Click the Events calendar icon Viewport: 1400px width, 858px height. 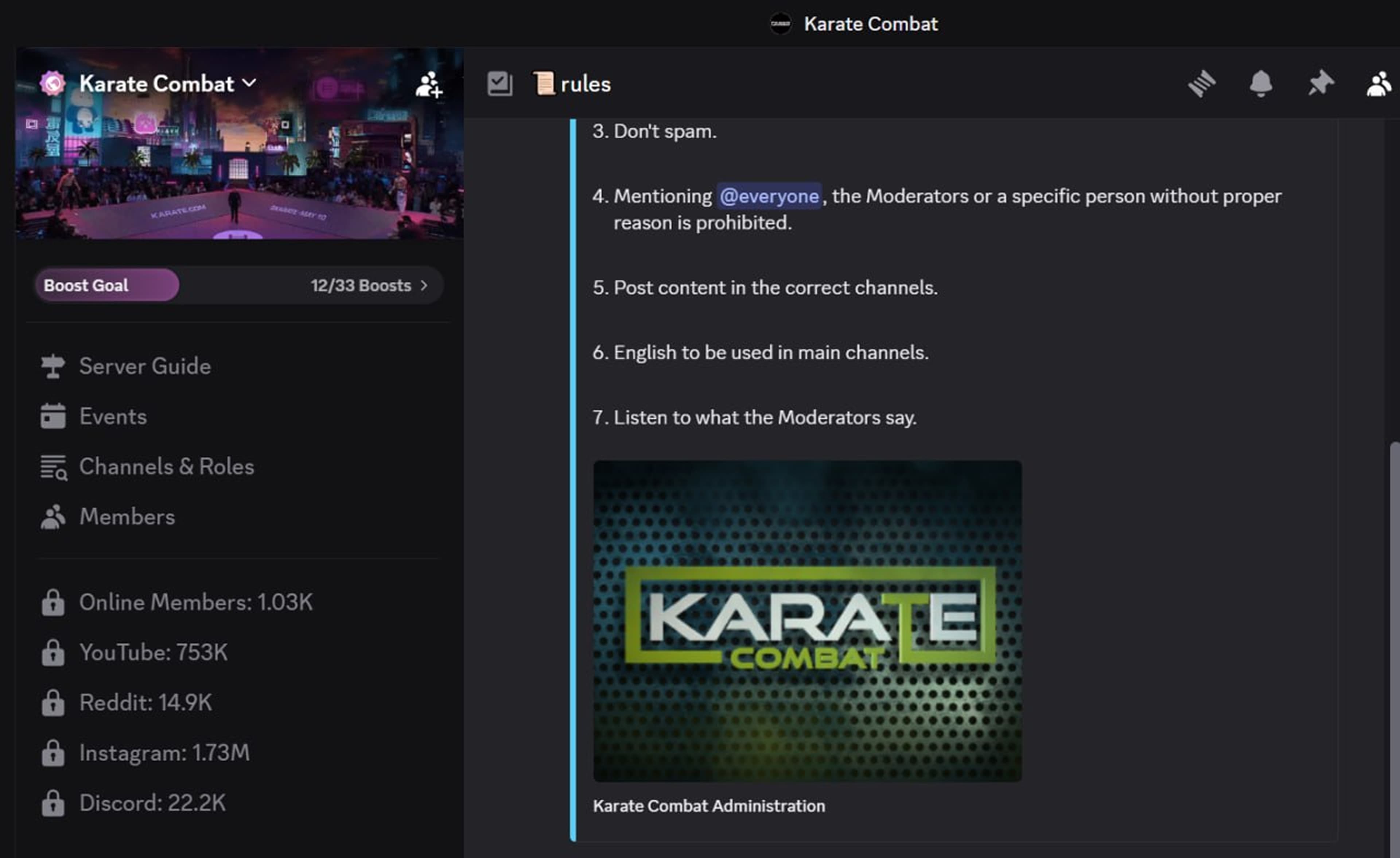coord(53,416)
